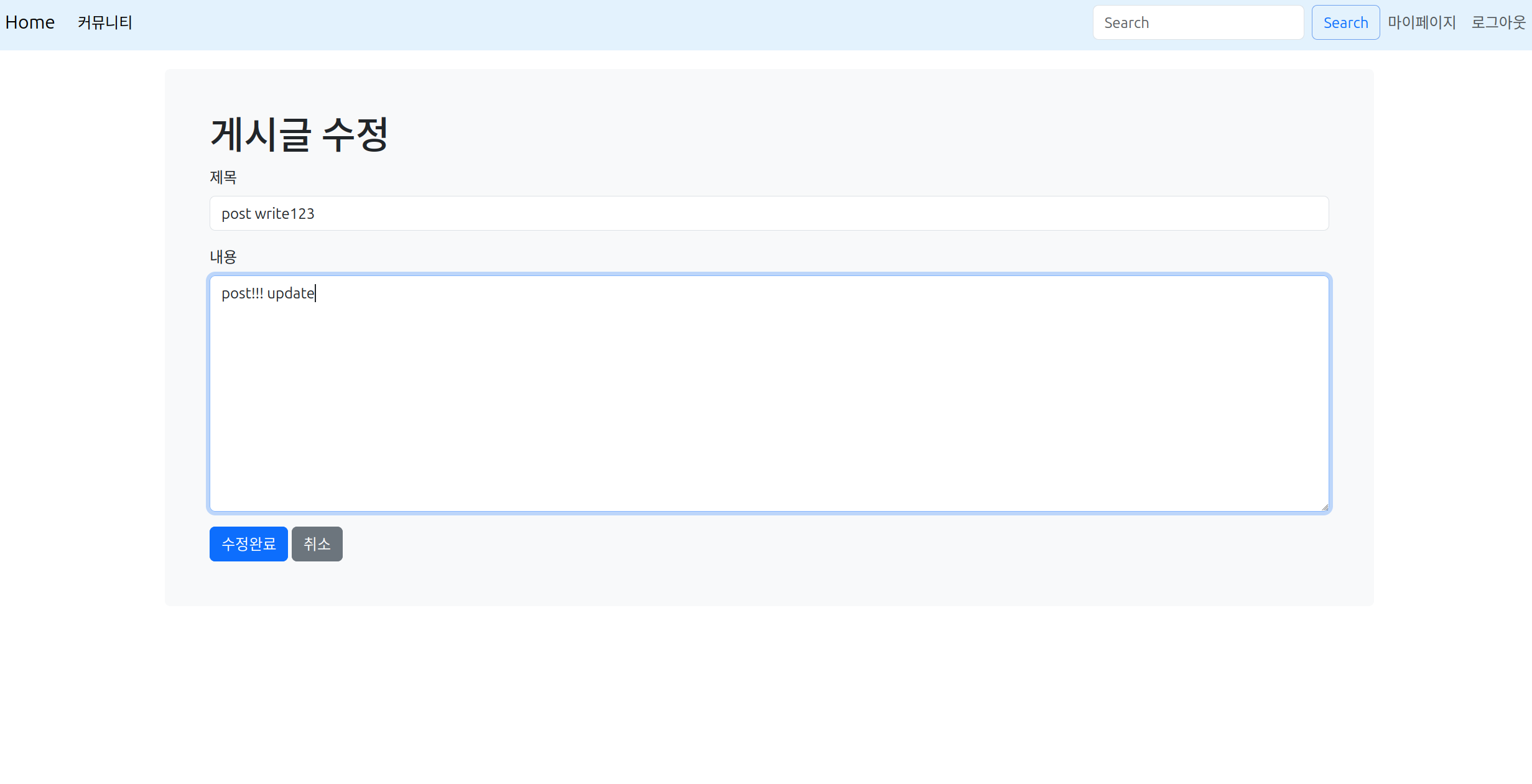This screenshot has height=784, width=1532.
Task: Click the 제목 input containing post write123
Action: (769, 213)
